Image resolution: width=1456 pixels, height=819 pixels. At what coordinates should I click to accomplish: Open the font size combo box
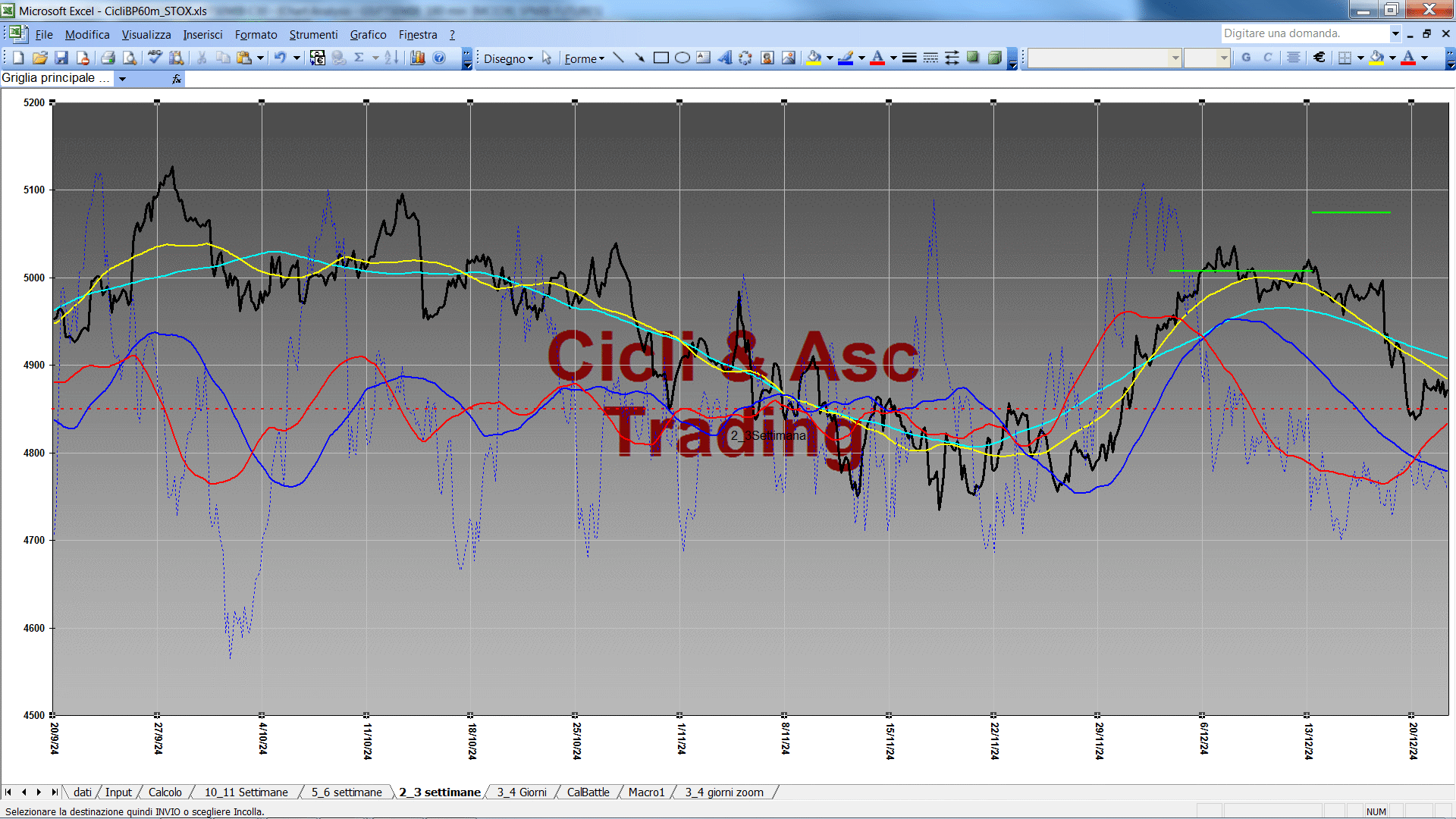point(1207,58)
